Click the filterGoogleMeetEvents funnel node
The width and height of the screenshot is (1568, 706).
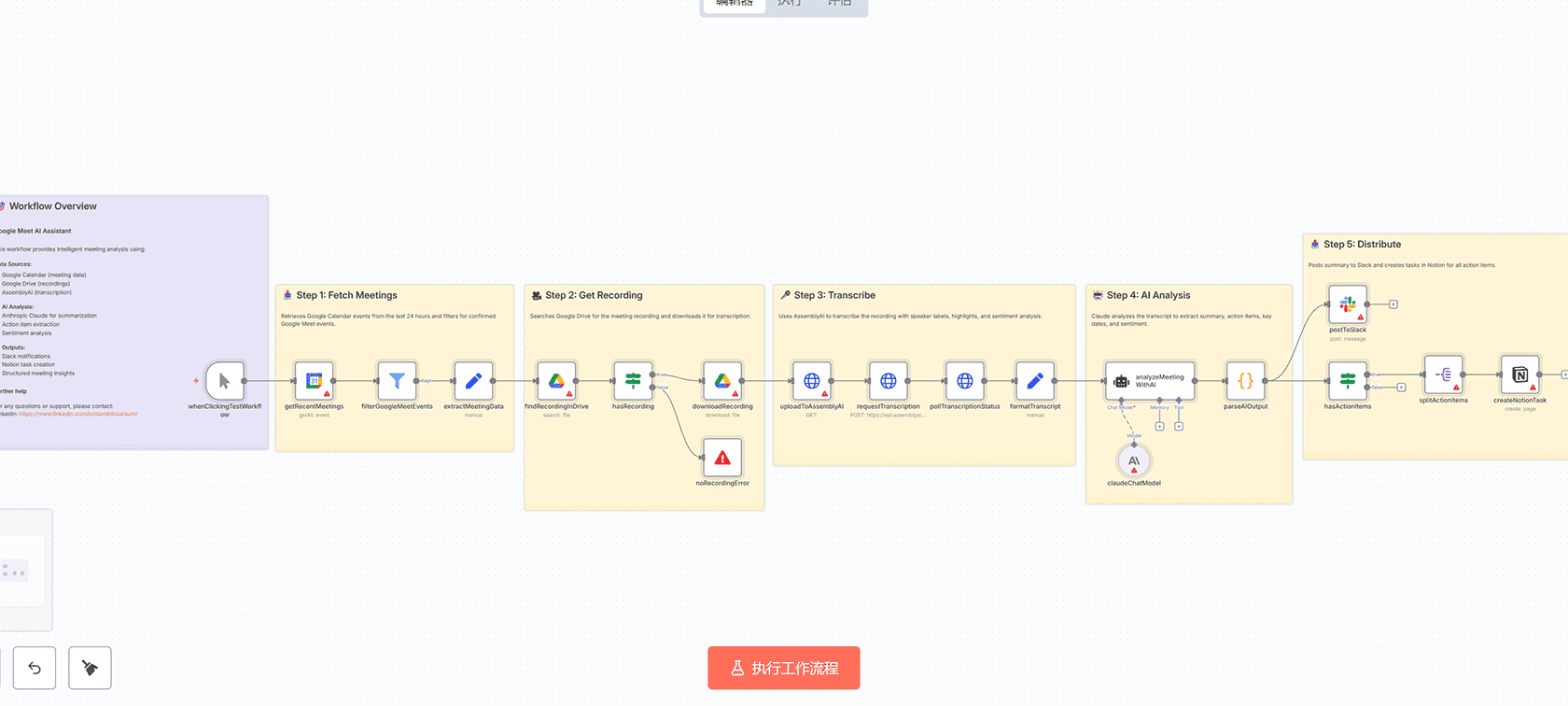pos(397,381)
